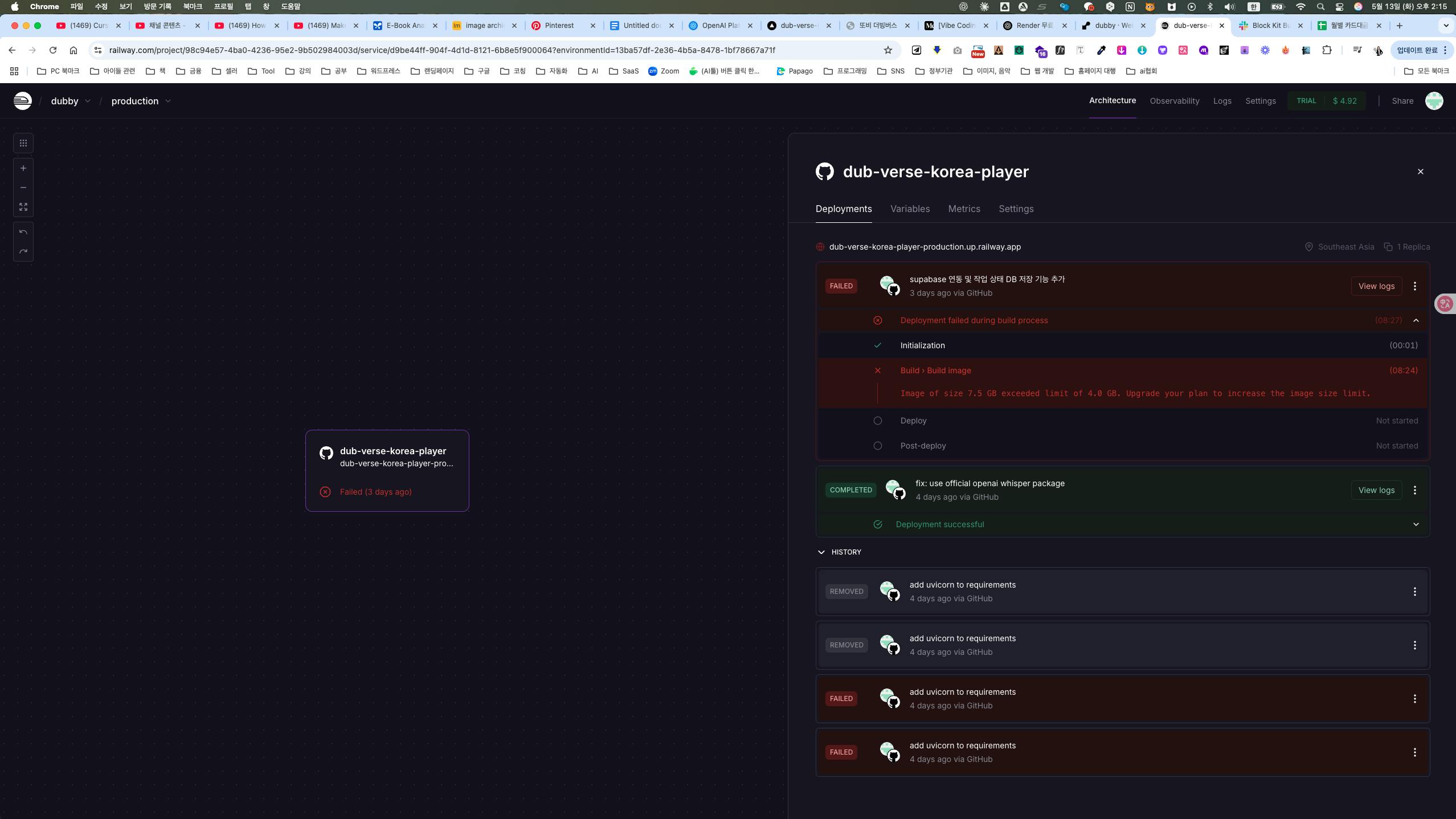The height and width of the screenshot is (819, 1456).
Task: Zoom in on the architecture canvas
Action: click(x=23, y=168)
